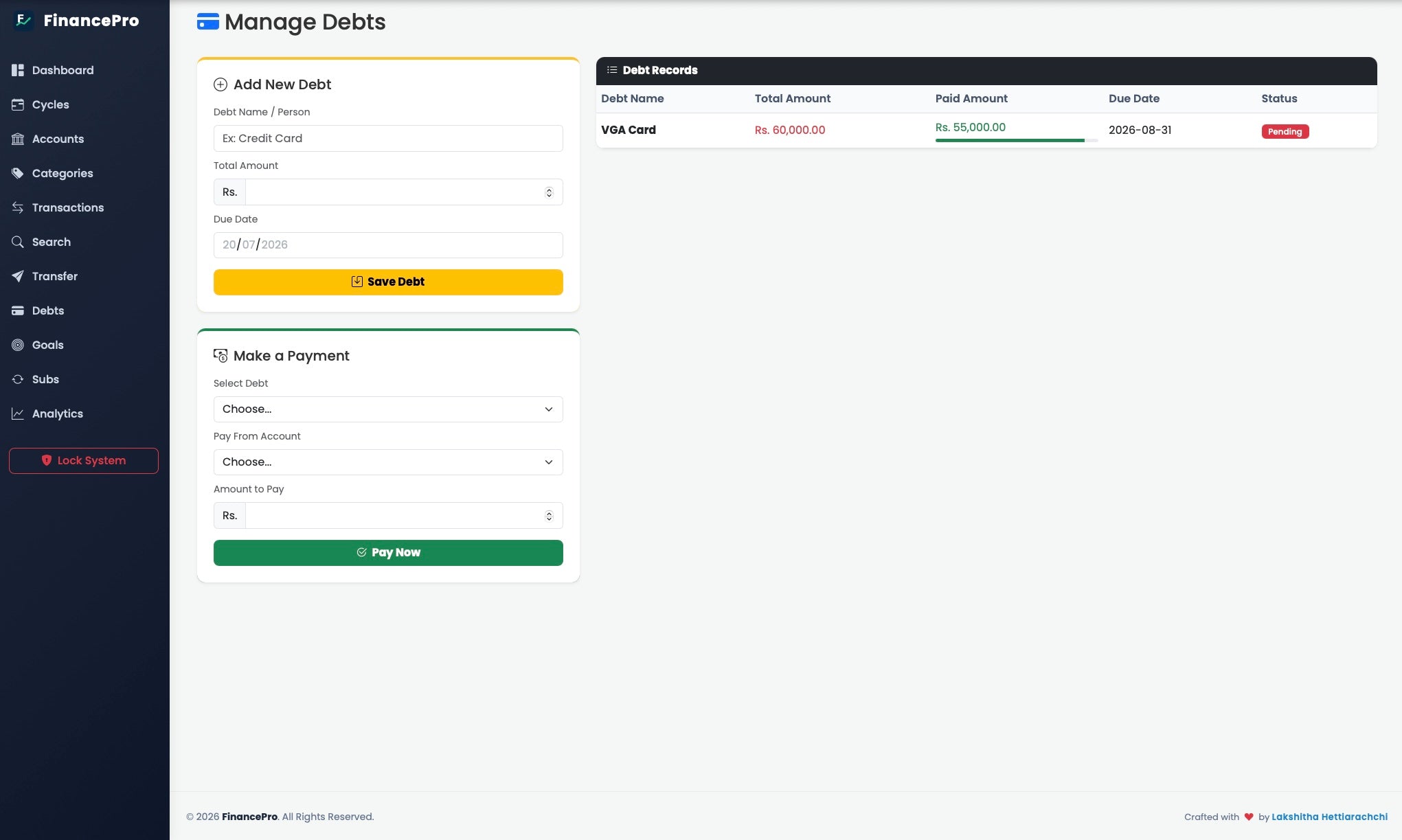This screenshot has height=840, width=1402.
Task: Select Analytics in the sidebar
Action: point(84,413)
